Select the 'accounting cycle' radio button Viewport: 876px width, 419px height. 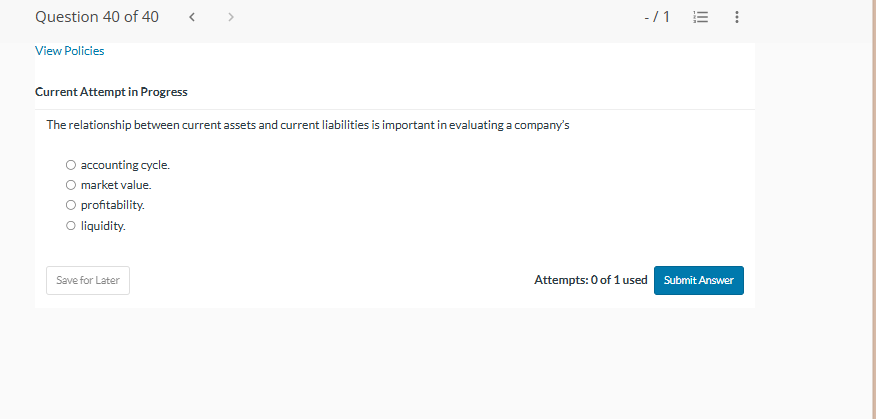tap(71, 165)
